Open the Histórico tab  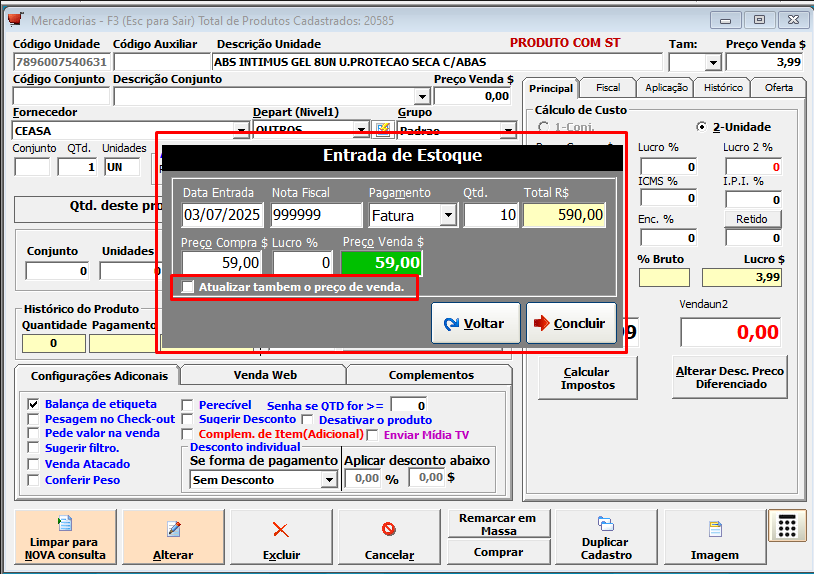[x=723, y=88]
